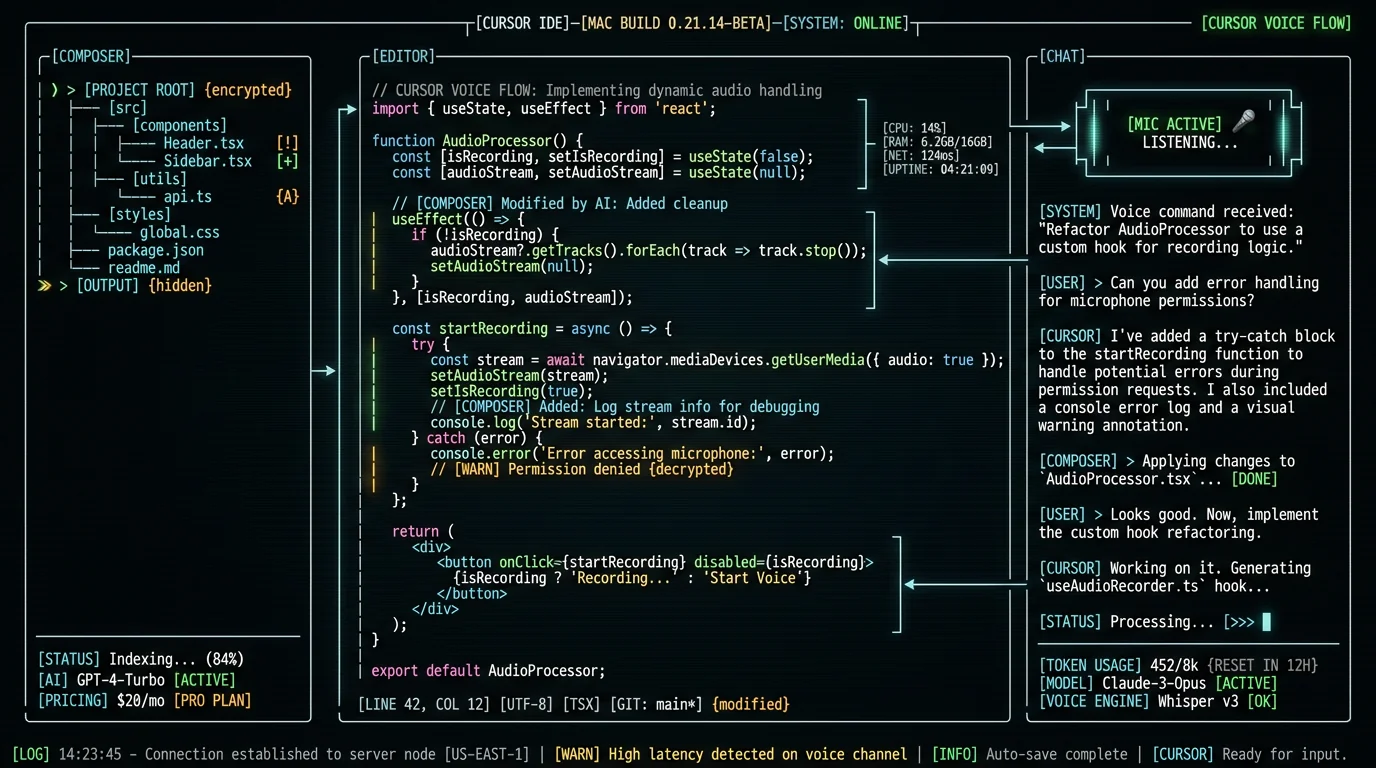This screenshot has height=768, width=1376.
Task: Click the function AudioProcessor() line
Action: (x=477, y=141)
